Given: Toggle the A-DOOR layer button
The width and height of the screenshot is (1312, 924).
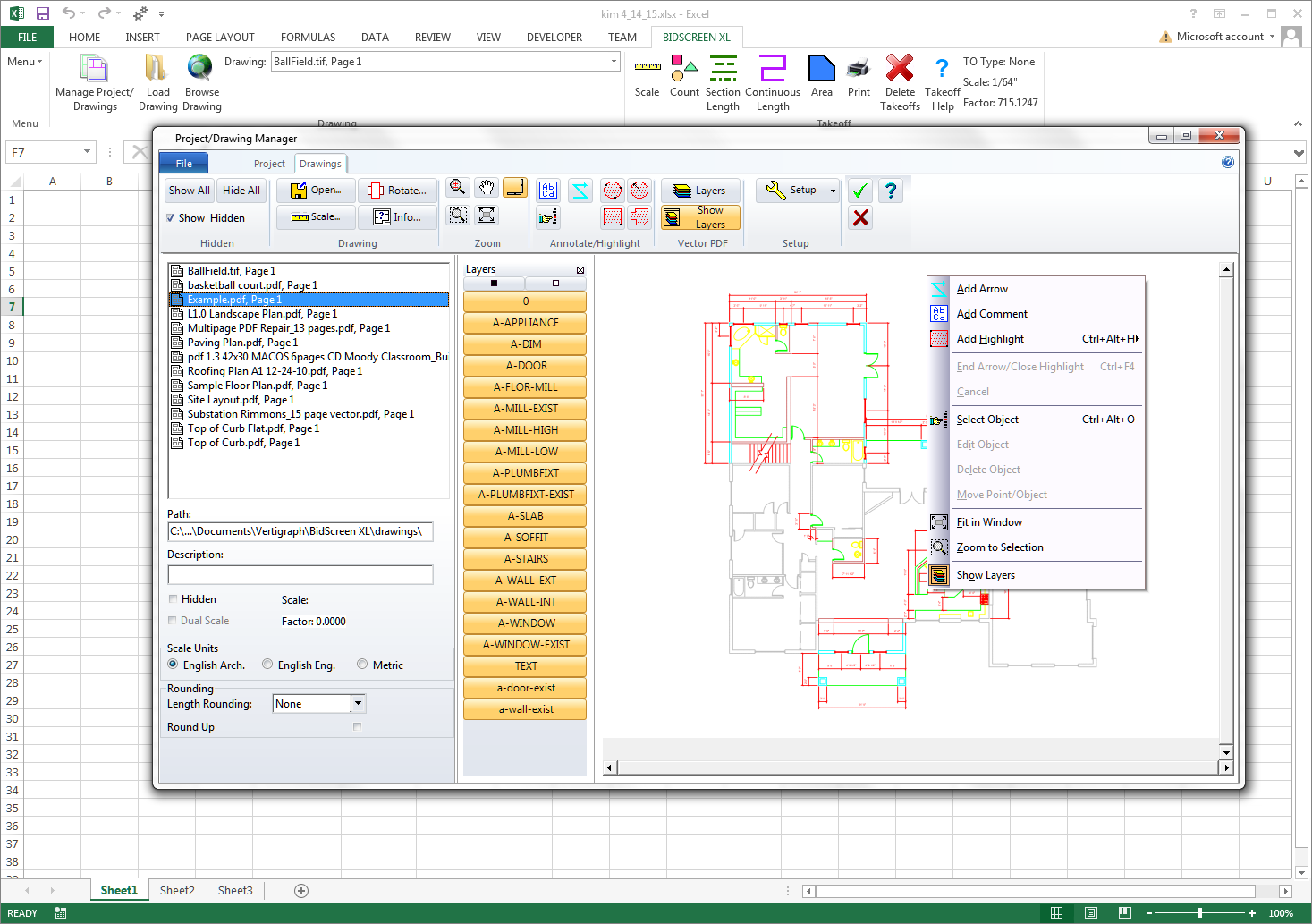Looking at the screenshot, I should (x=526, y=366).
